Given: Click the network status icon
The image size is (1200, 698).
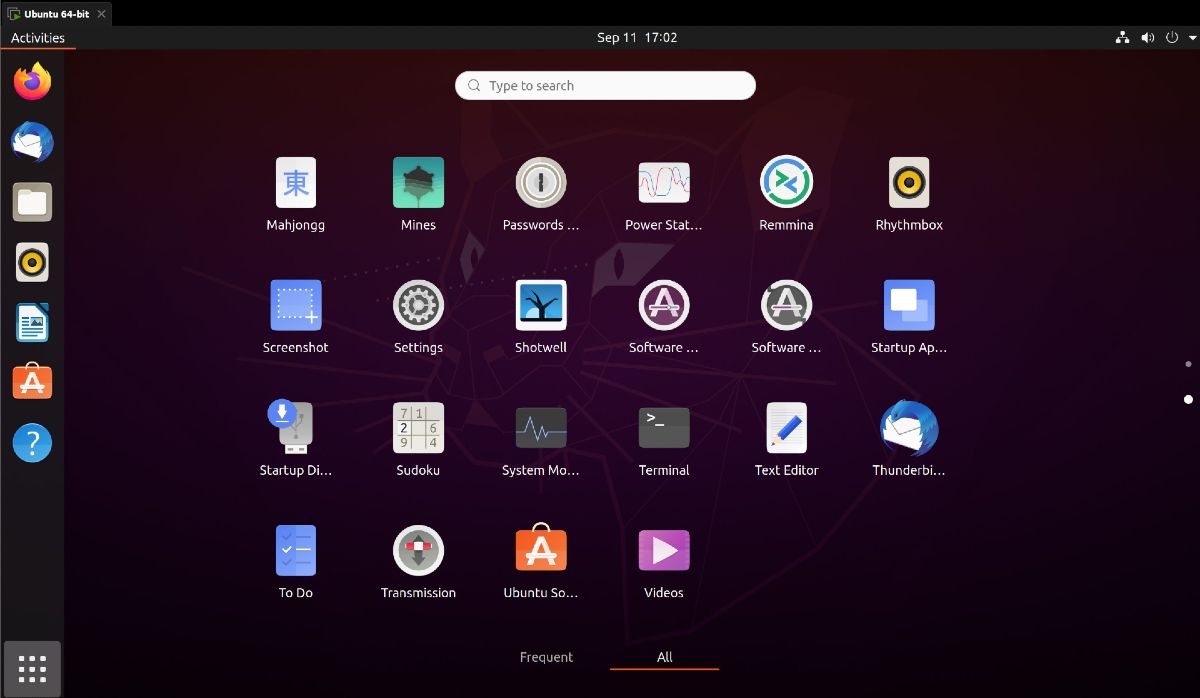Looking at the screenshot, I should (x=1121, y=38).
